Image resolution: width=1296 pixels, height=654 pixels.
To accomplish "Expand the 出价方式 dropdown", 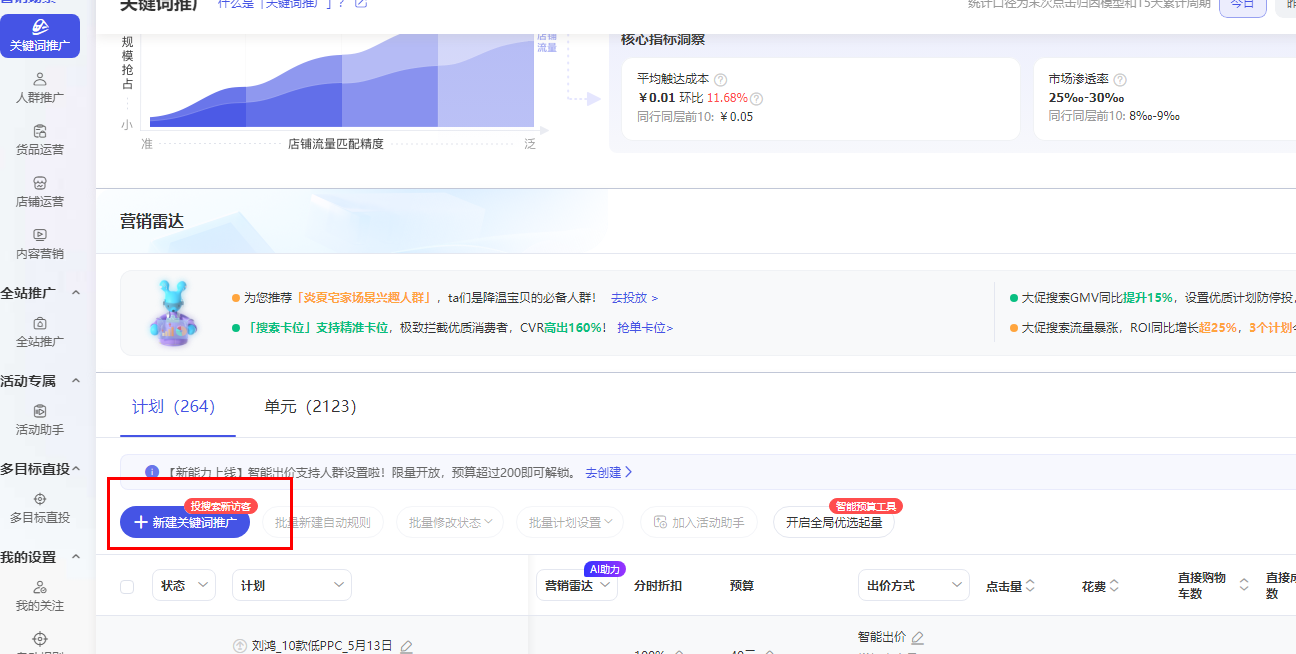I will click(913, 586).
